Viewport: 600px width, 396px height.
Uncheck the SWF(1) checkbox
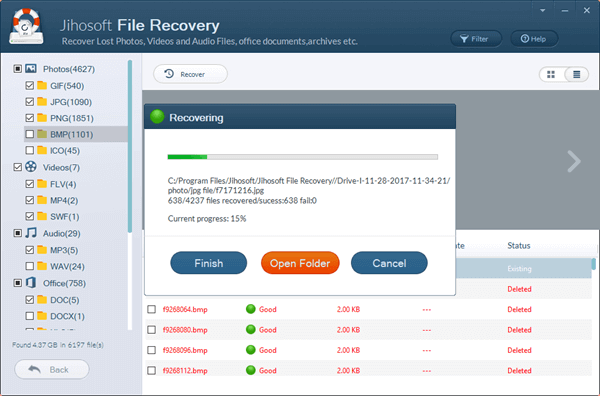pyautogui.click(x=29, y=216)
